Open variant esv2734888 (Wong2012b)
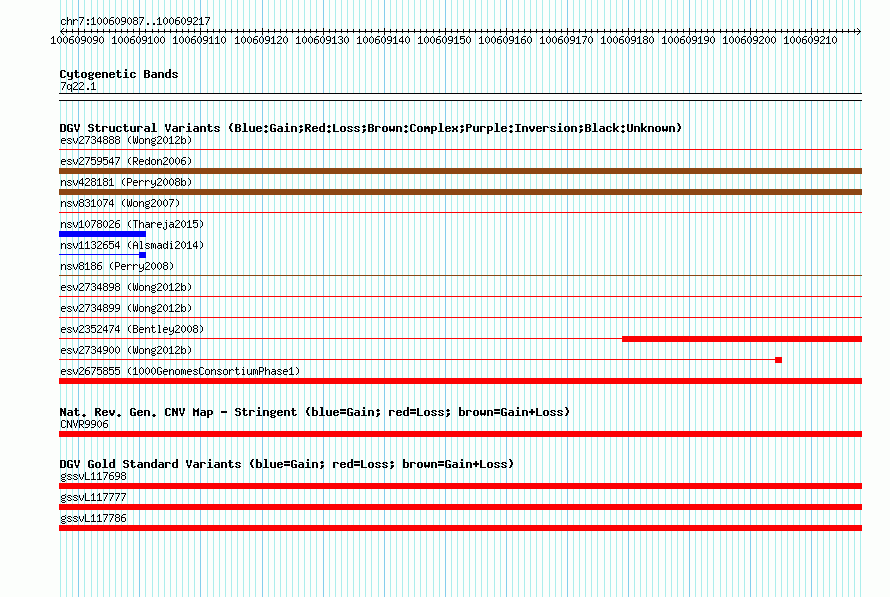The image size is (890, 597). (x=126, y=140)
